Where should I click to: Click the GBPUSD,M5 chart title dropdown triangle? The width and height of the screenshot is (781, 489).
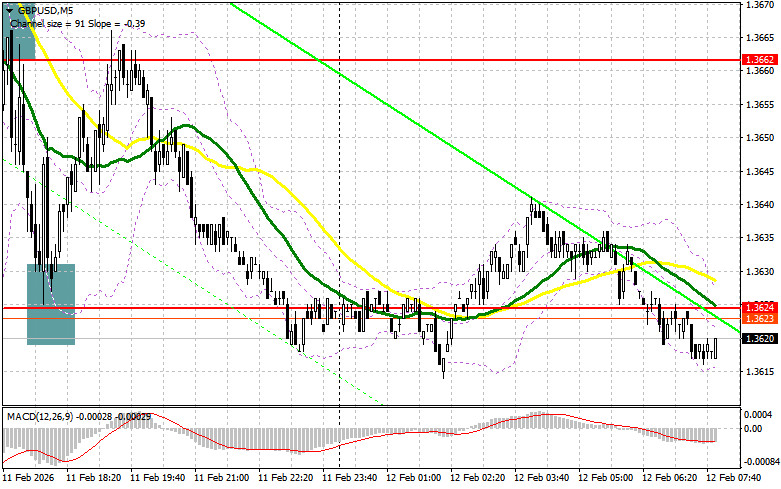click(x=9, y=10)
